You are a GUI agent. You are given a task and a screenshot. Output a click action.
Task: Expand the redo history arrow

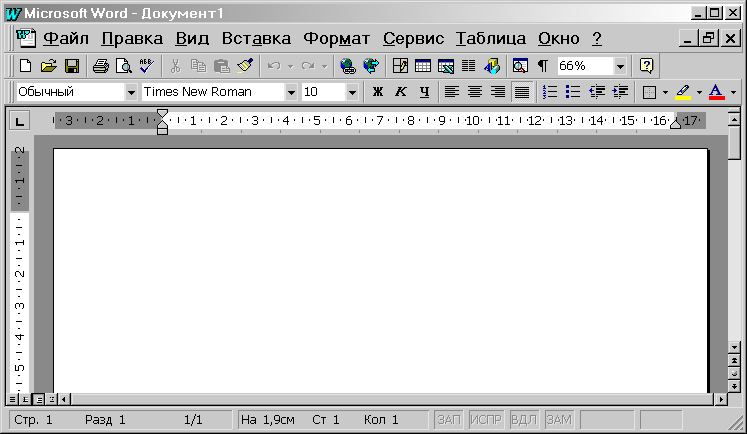325,66
